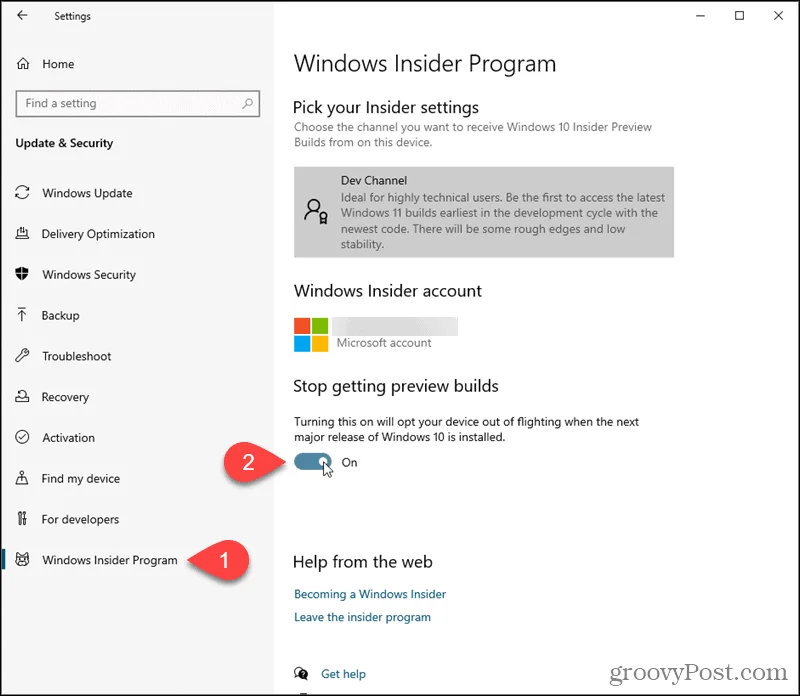Click the Get help chat icon

click(x=301, y=674)
